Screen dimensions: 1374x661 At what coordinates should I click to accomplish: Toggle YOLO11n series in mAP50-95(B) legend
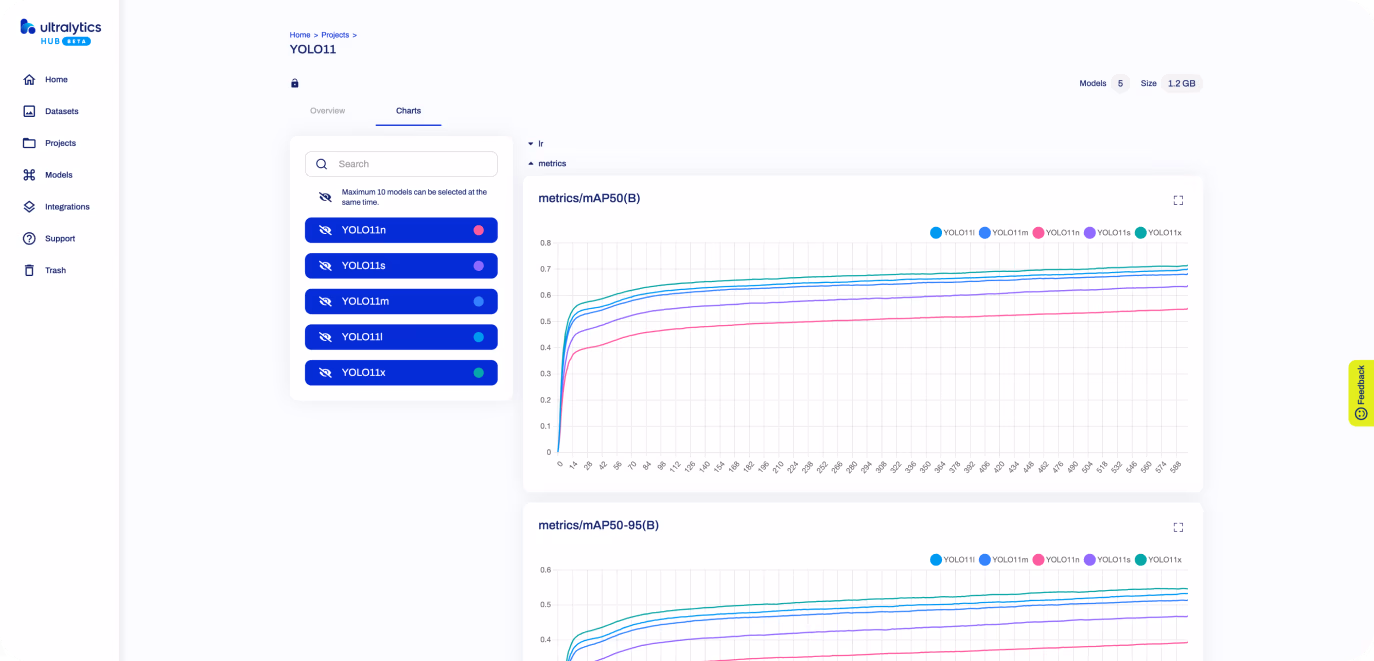[x=1056, y=560]
